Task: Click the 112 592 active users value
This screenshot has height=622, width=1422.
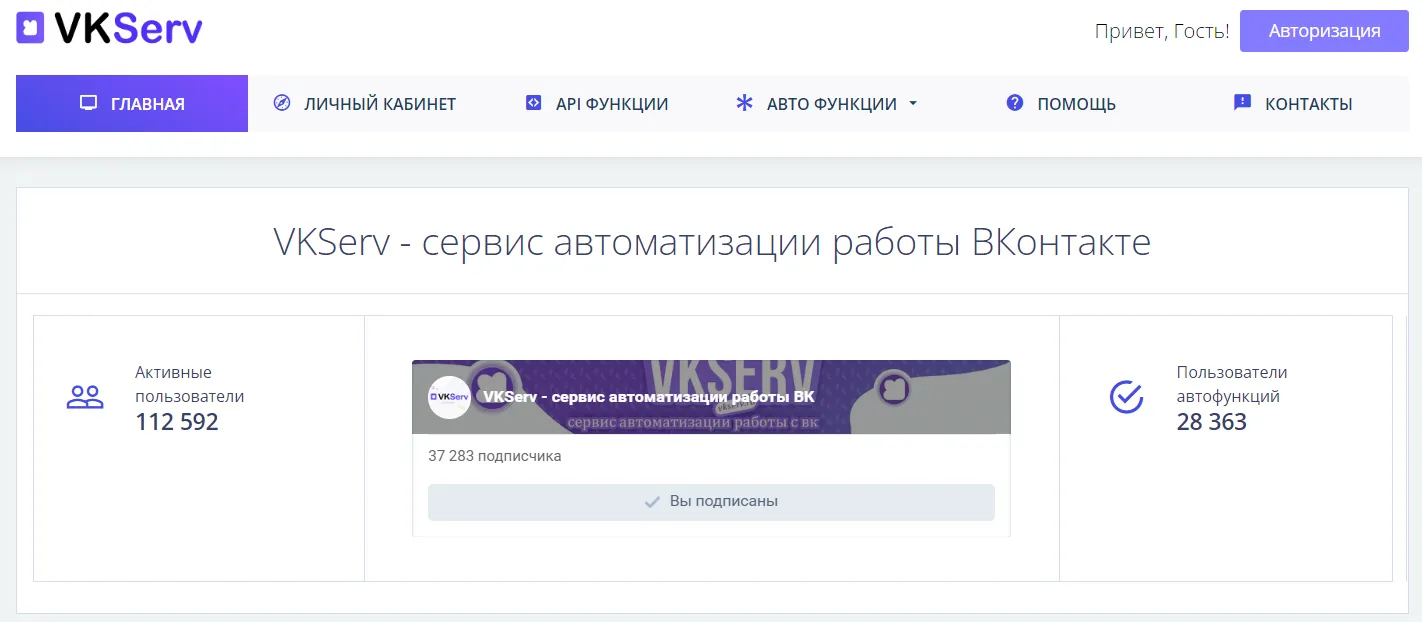Action: click(177, 422)
